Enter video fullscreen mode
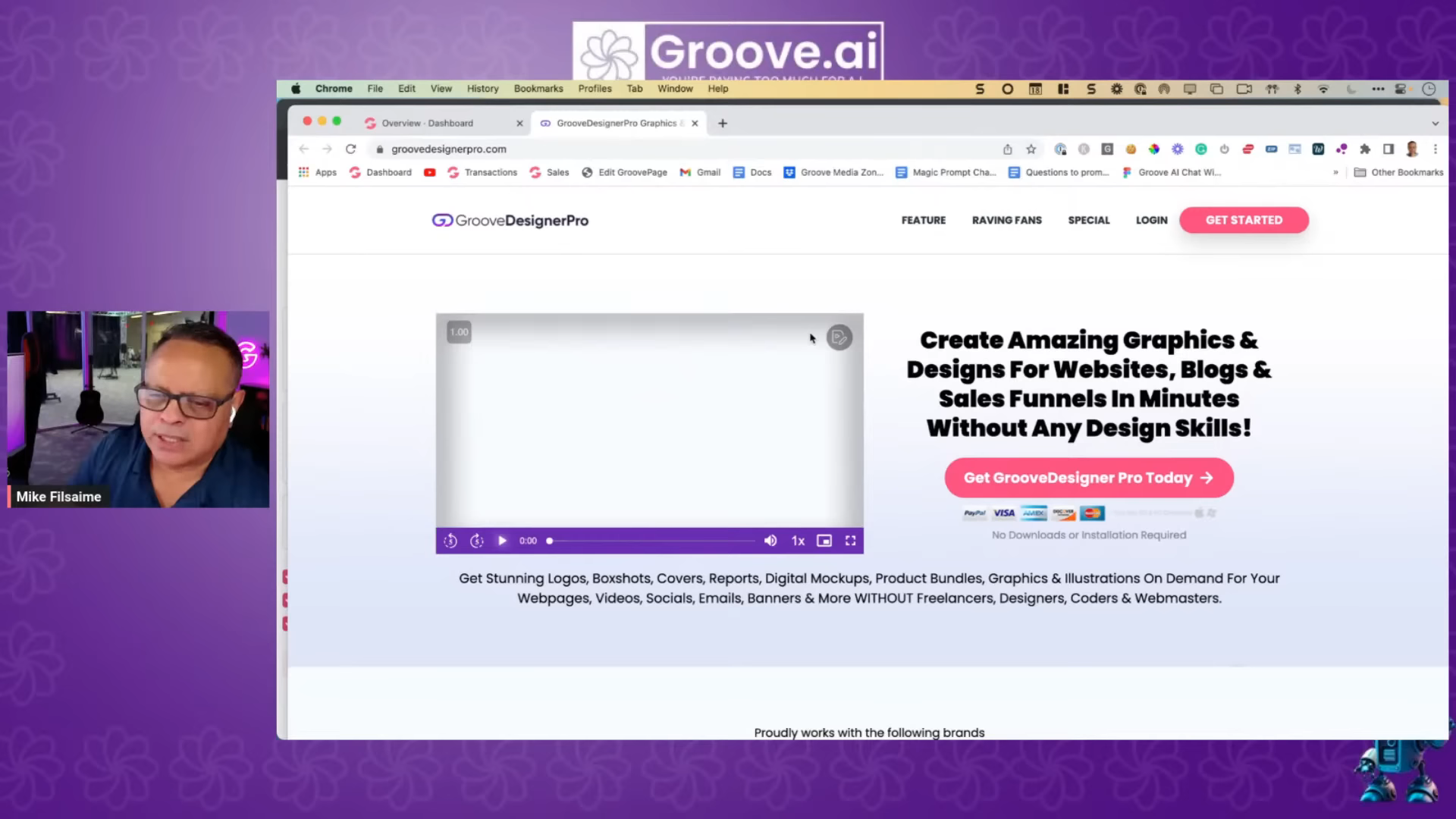Image resolution: width=1456 pixels, height=819 pixels. [x=851, y=541]
